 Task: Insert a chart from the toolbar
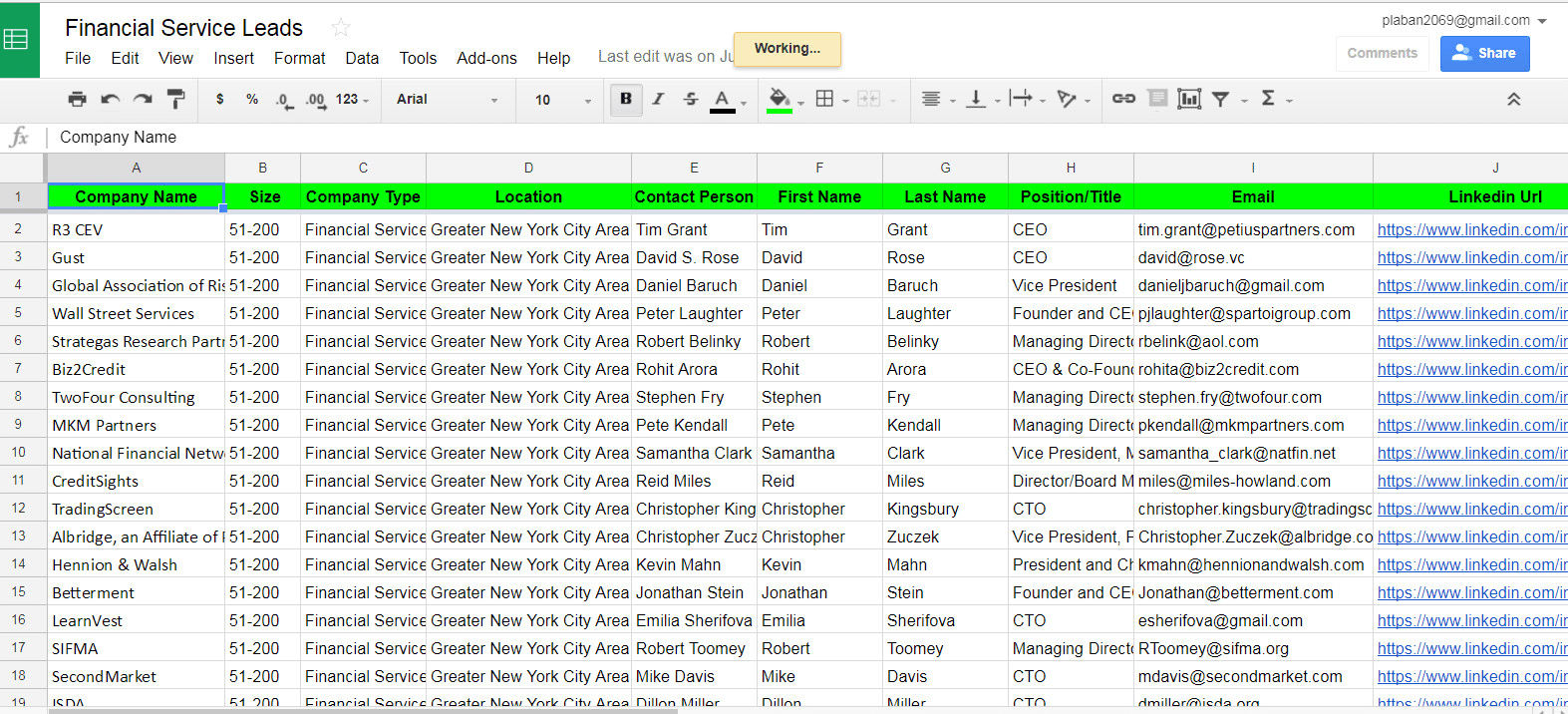1188,99
